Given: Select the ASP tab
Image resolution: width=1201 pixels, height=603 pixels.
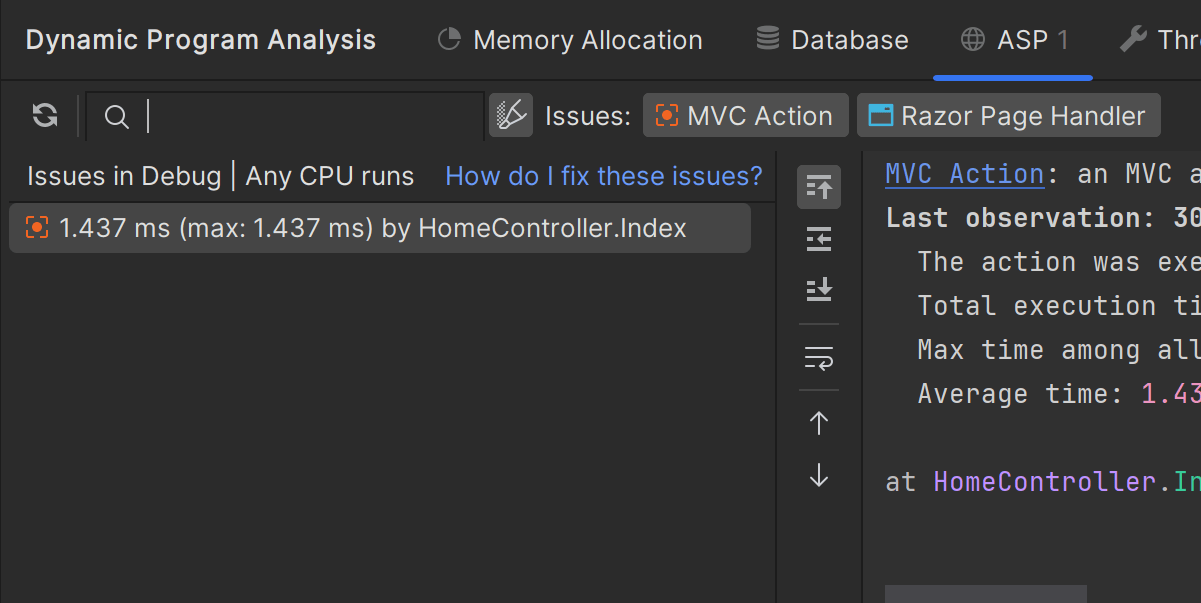Looking at the screenshot, I should (x=1013, y=40).
